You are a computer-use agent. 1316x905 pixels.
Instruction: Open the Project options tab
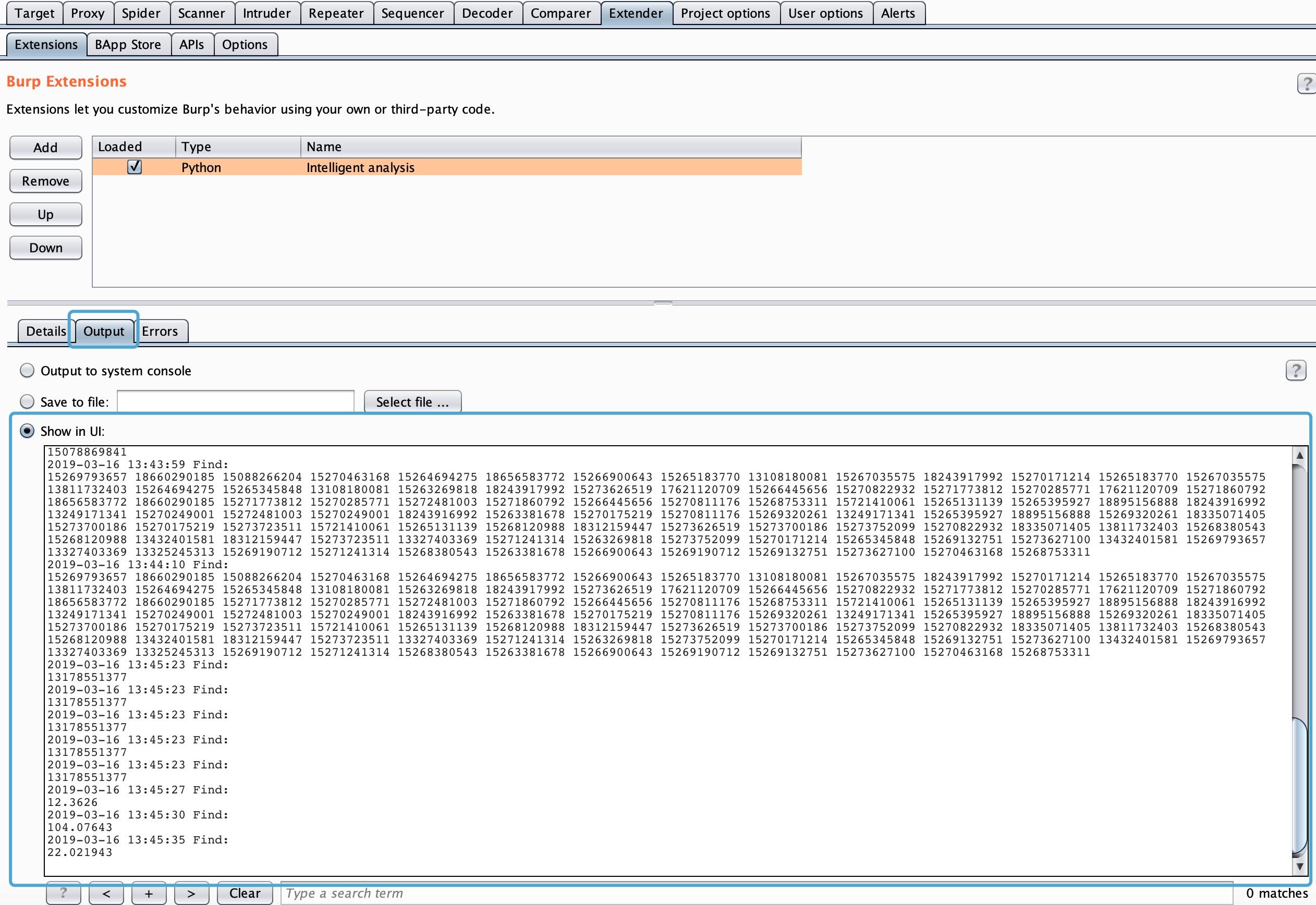tap(726, 13)
